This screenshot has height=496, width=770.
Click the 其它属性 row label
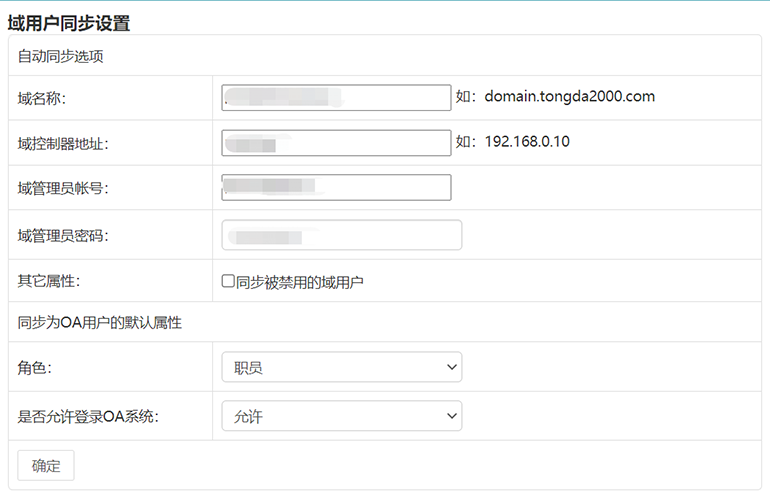tap(48, 282)
